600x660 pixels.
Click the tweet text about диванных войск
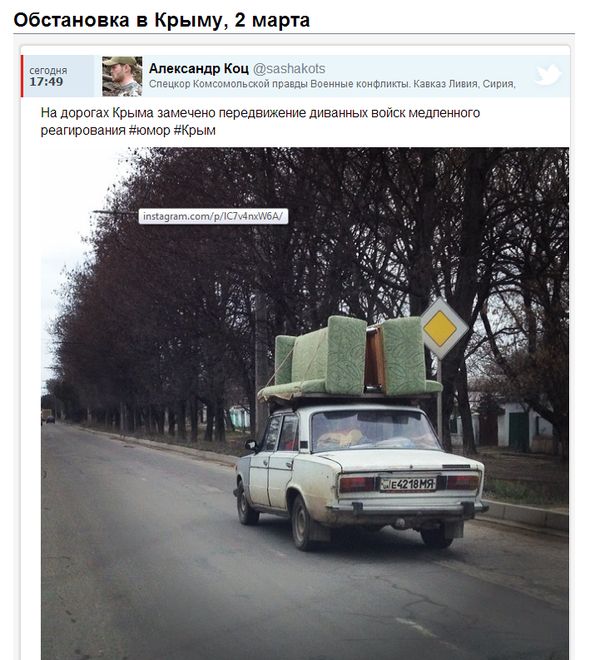pyautogui.click(x=260, y=122)
